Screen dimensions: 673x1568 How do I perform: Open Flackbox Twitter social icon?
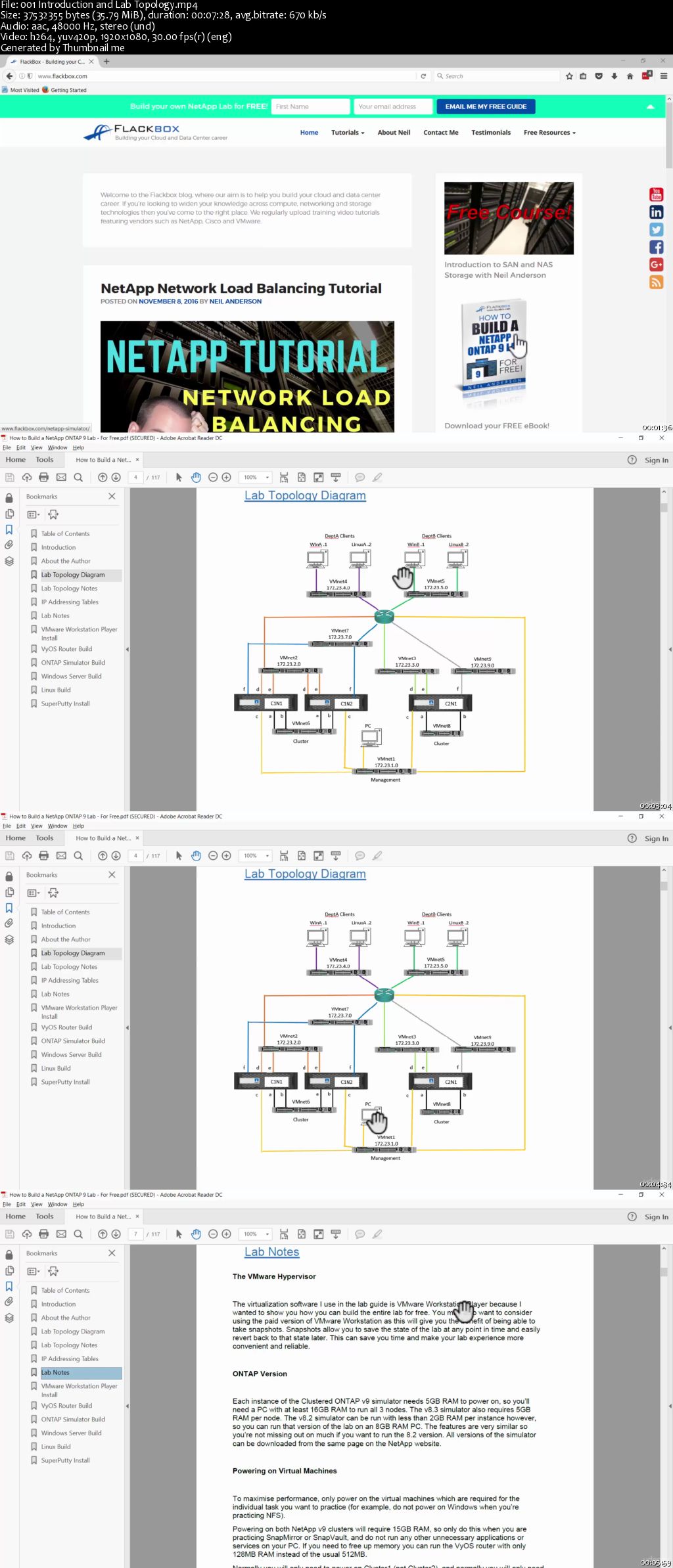tap(657, 230)
